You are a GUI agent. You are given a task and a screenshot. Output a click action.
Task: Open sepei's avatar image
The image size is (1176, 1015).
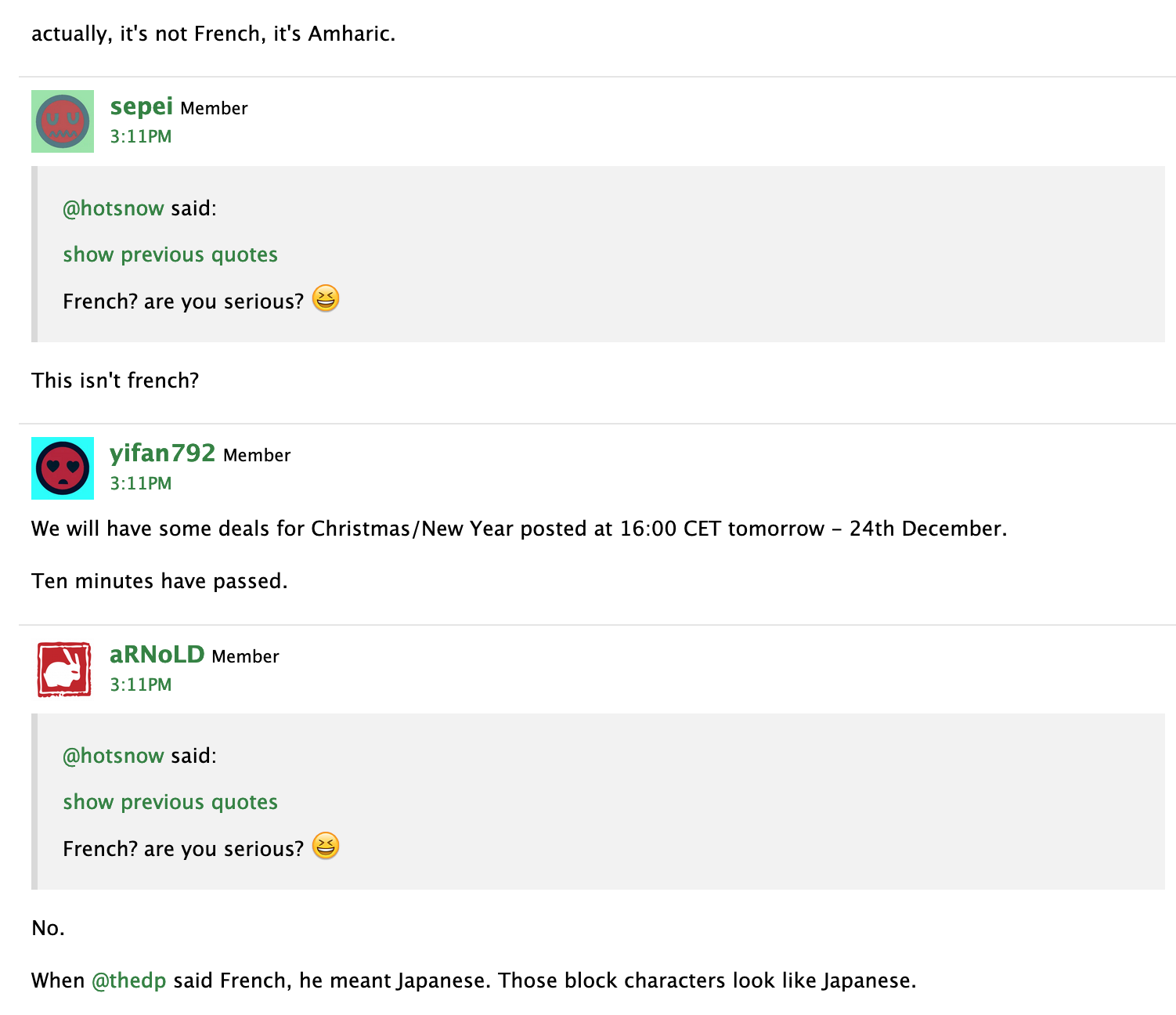pyautogui.click(x=63, y=121)
